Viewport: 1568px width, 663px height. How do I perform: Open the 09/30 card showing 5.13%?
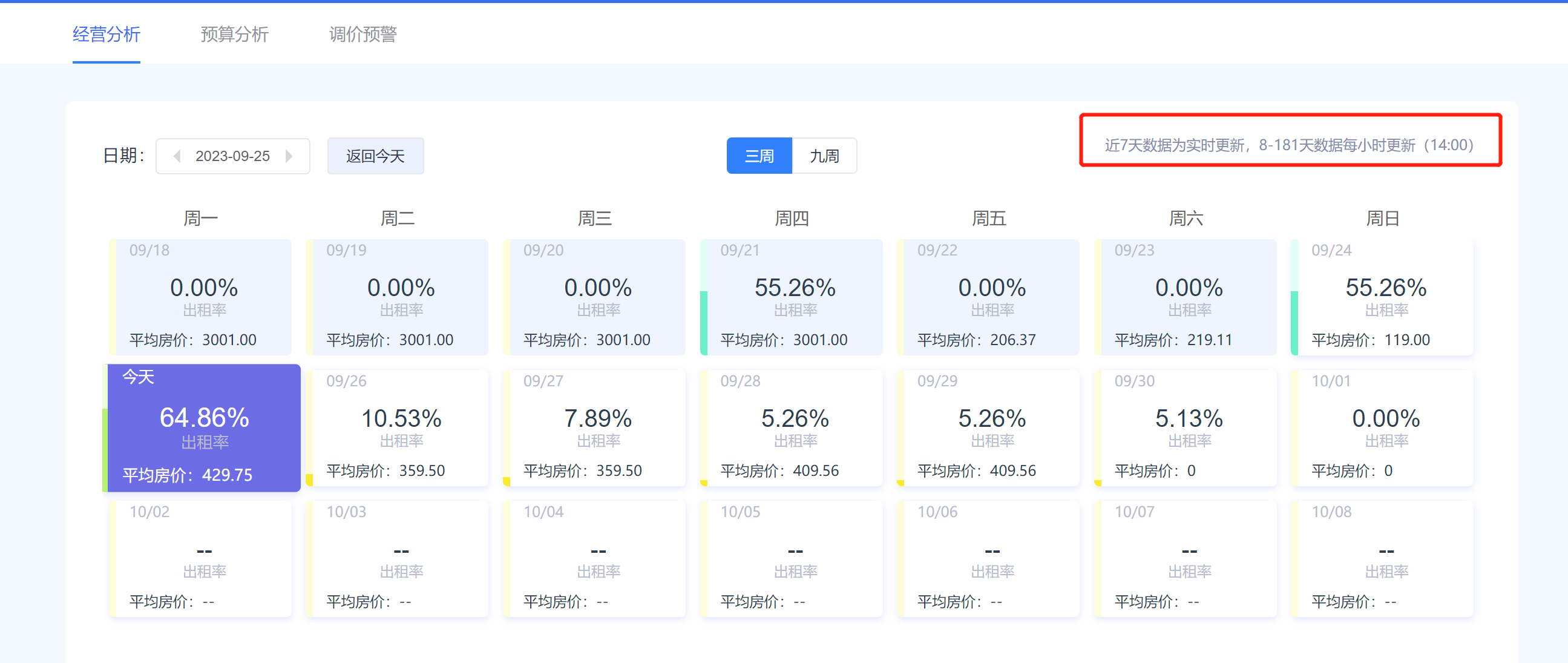tap(1185, 428)
